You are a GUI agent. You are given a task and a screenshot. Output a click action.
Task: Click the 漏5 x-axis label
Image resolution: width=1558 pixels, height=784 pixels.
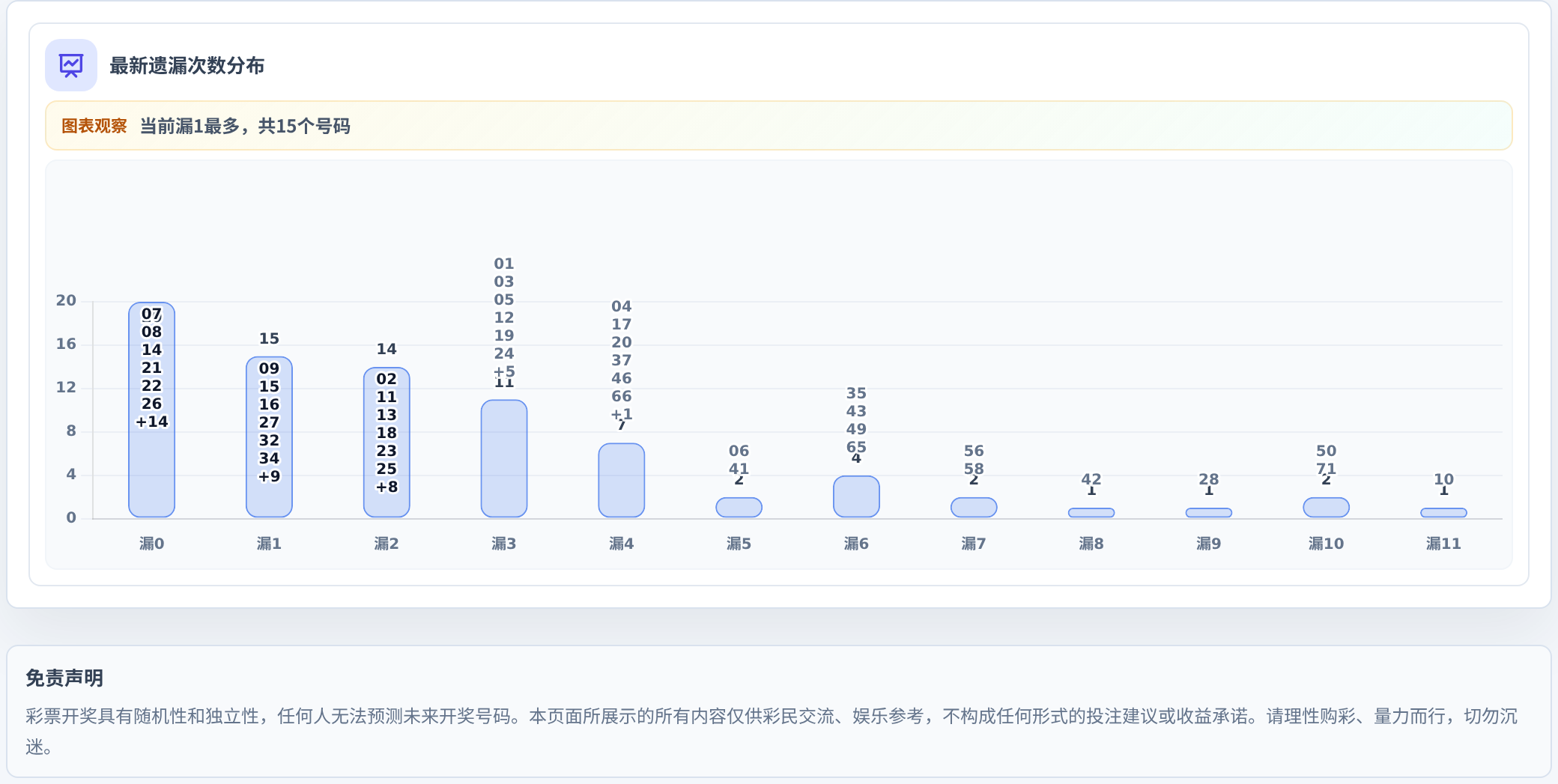pos(739,544)
